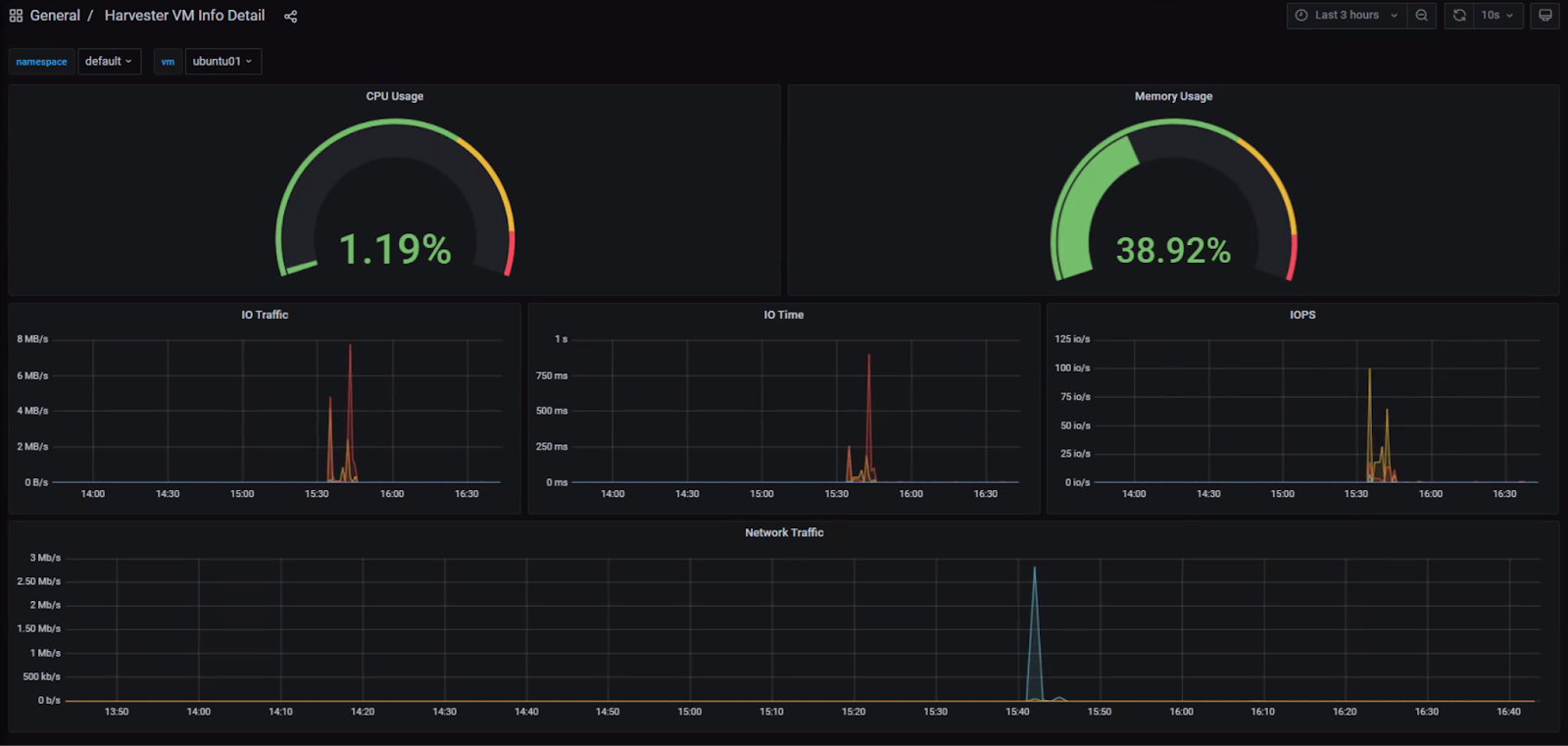This screenshot has height=746, width=1568.
Task: Click the 14:30 time label in IO Time
Action: 687,494
